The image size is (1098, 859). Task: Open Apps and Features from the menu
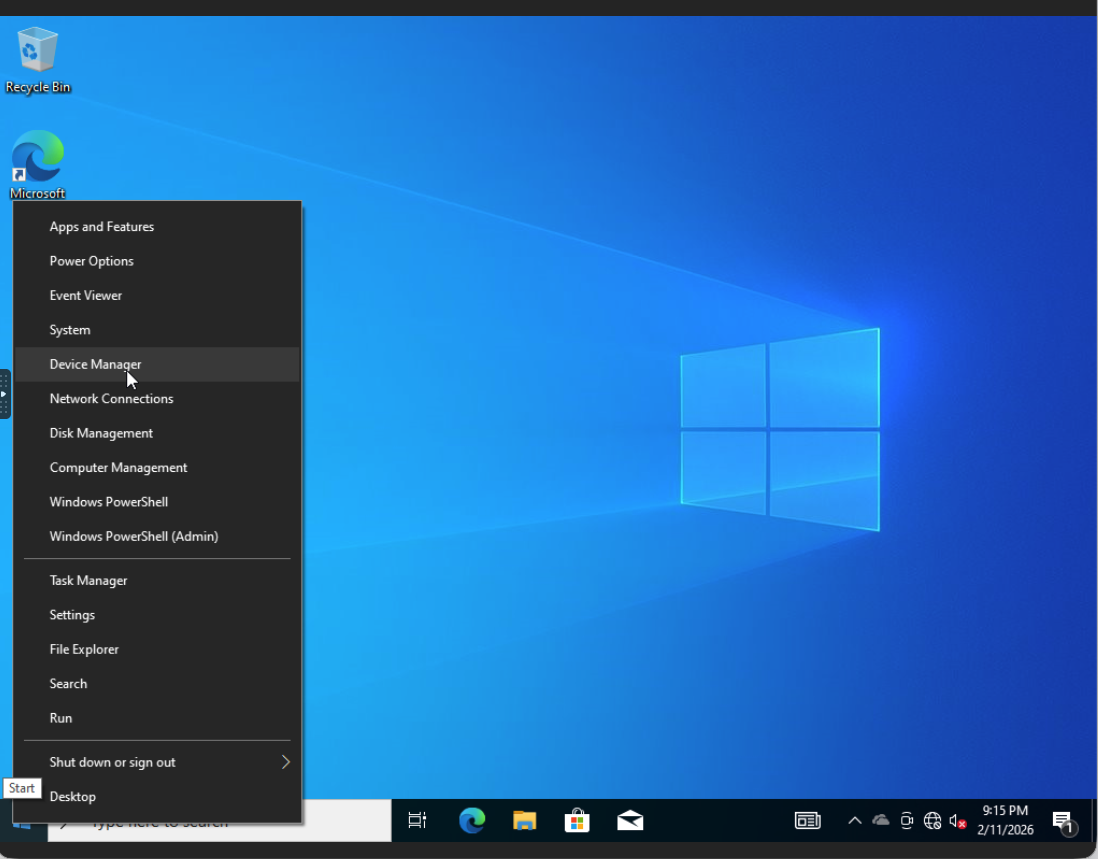pyautogui.click(x=157, y=227)
